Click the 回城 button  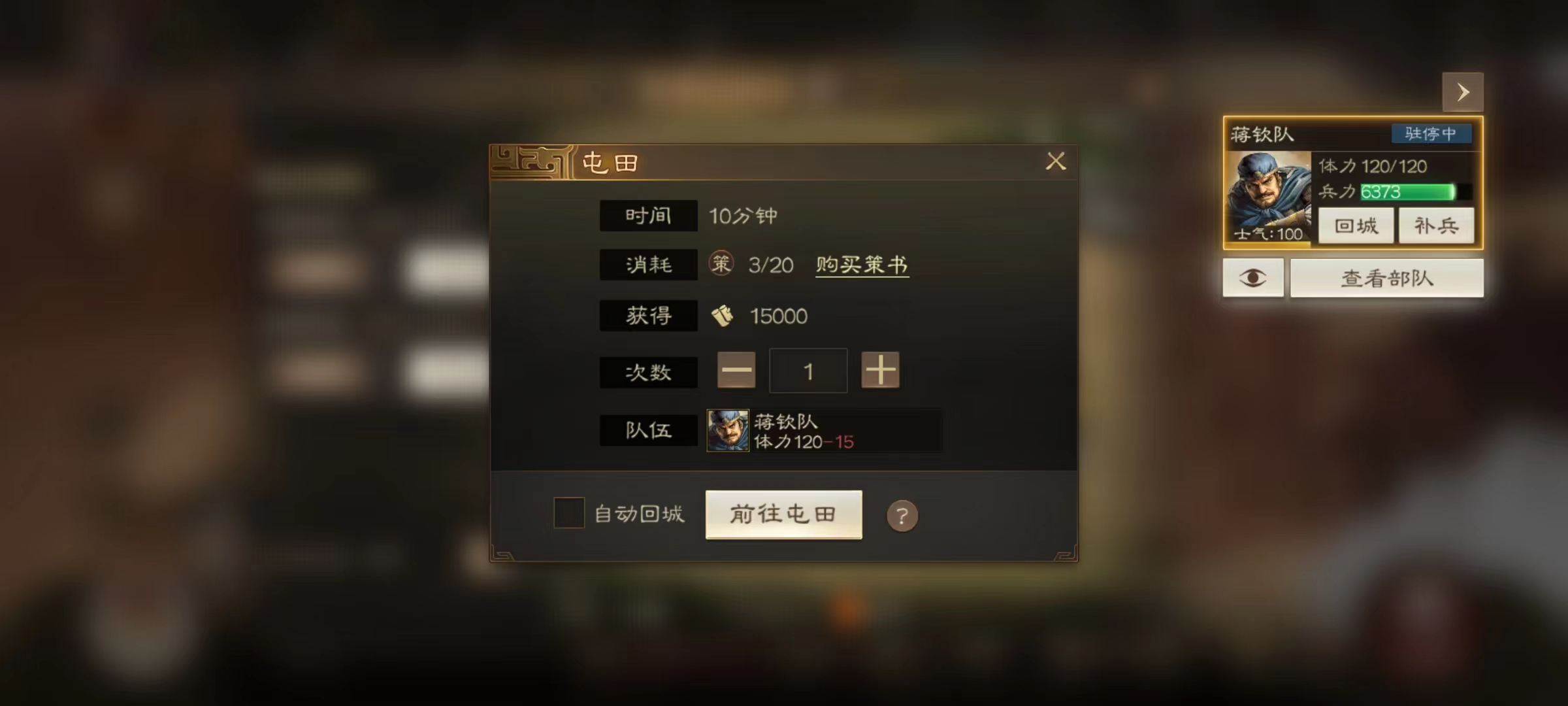click(1356, 226)
